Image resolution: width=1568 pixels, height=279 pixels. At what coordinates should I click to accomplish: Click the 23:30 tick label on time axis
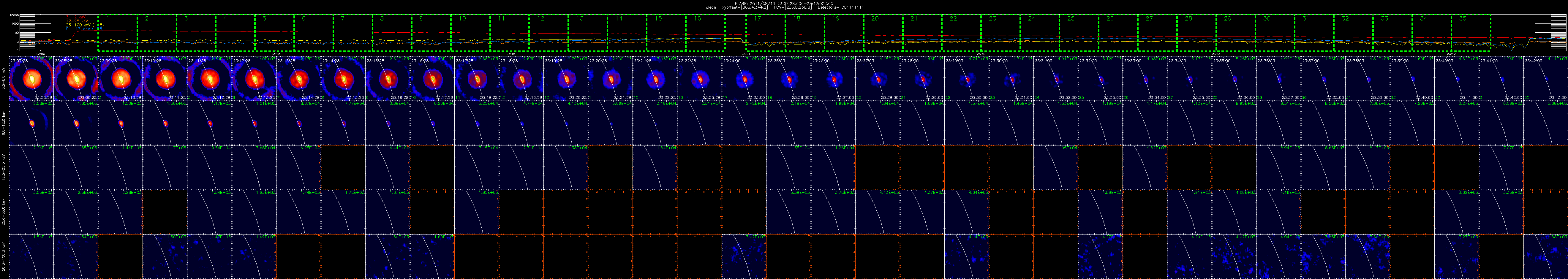pos(981,53)
